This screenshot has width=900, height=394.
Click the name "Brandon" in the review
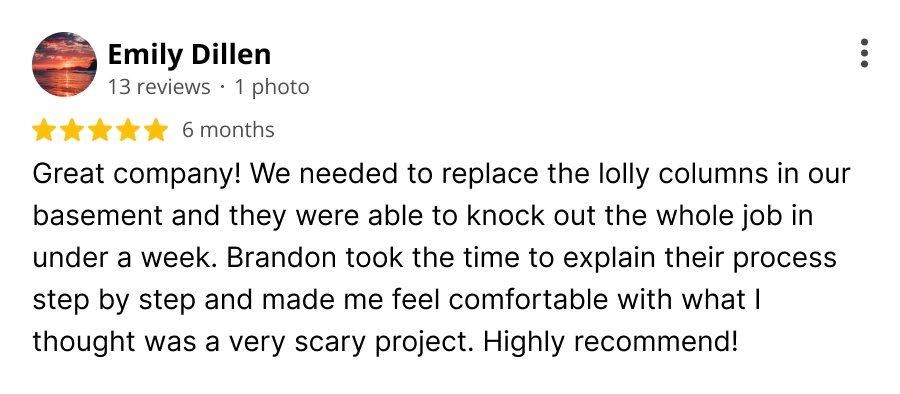point(281,258)
